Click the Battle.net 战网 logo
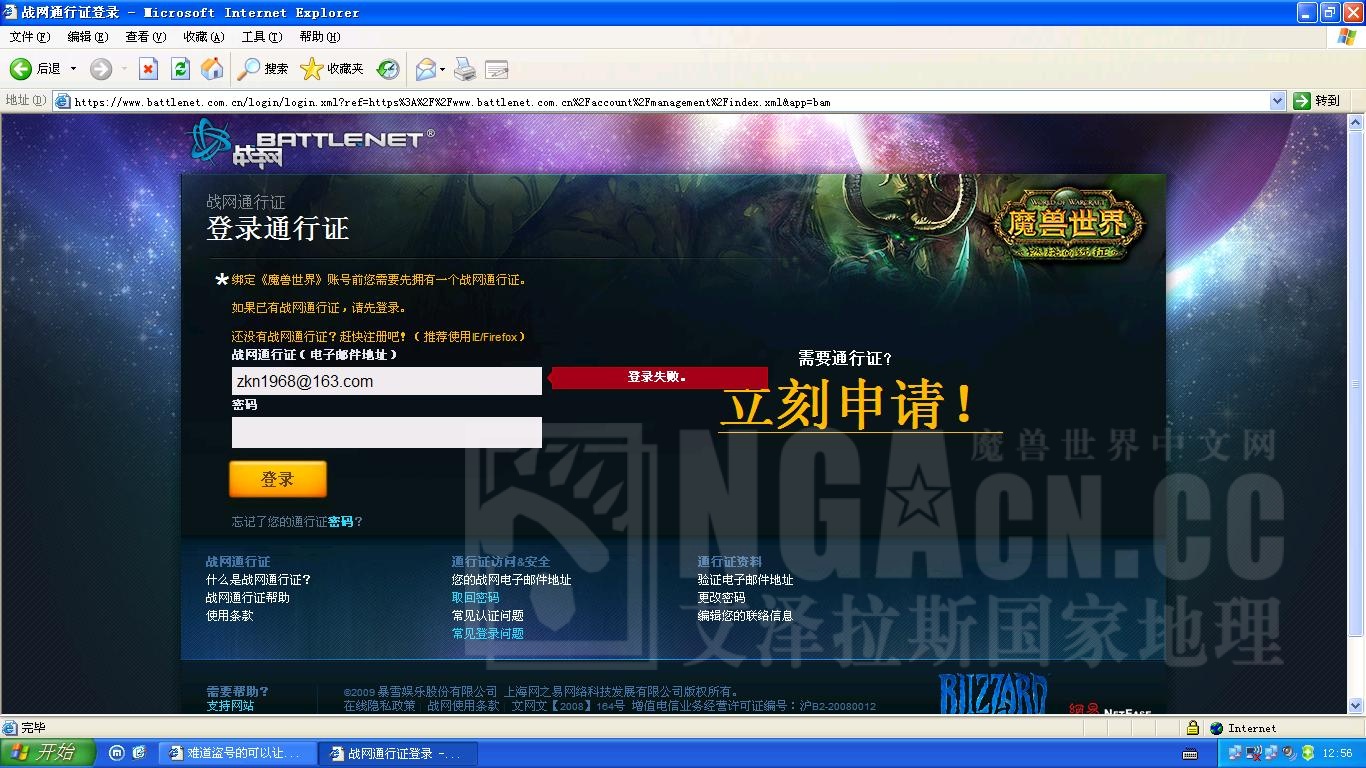This screenshot has height=768, width=1366. pyautogui.click(x=313, y=142)
